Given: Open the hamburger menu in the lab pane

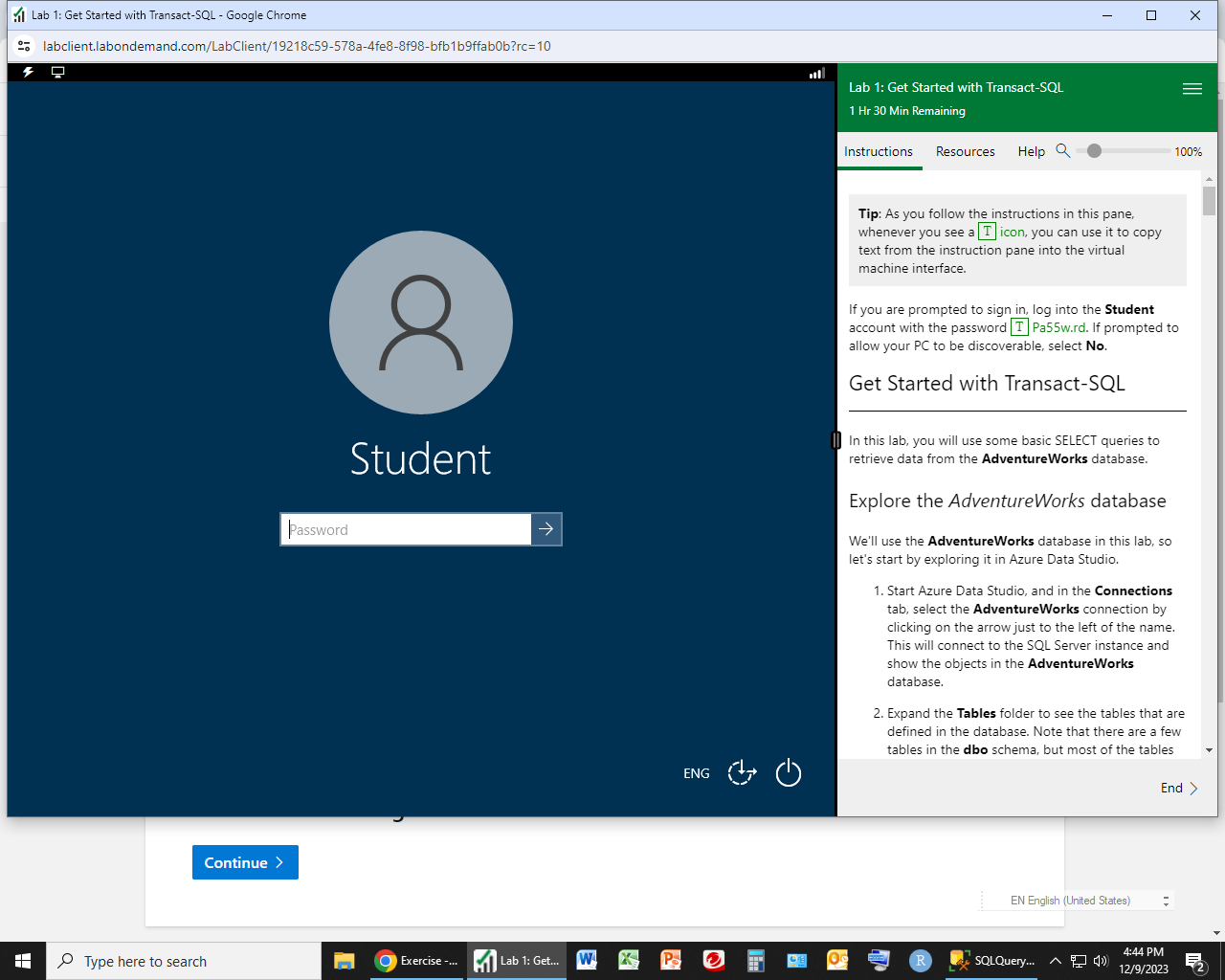Looking at the screenshot, I should 1192,89.
